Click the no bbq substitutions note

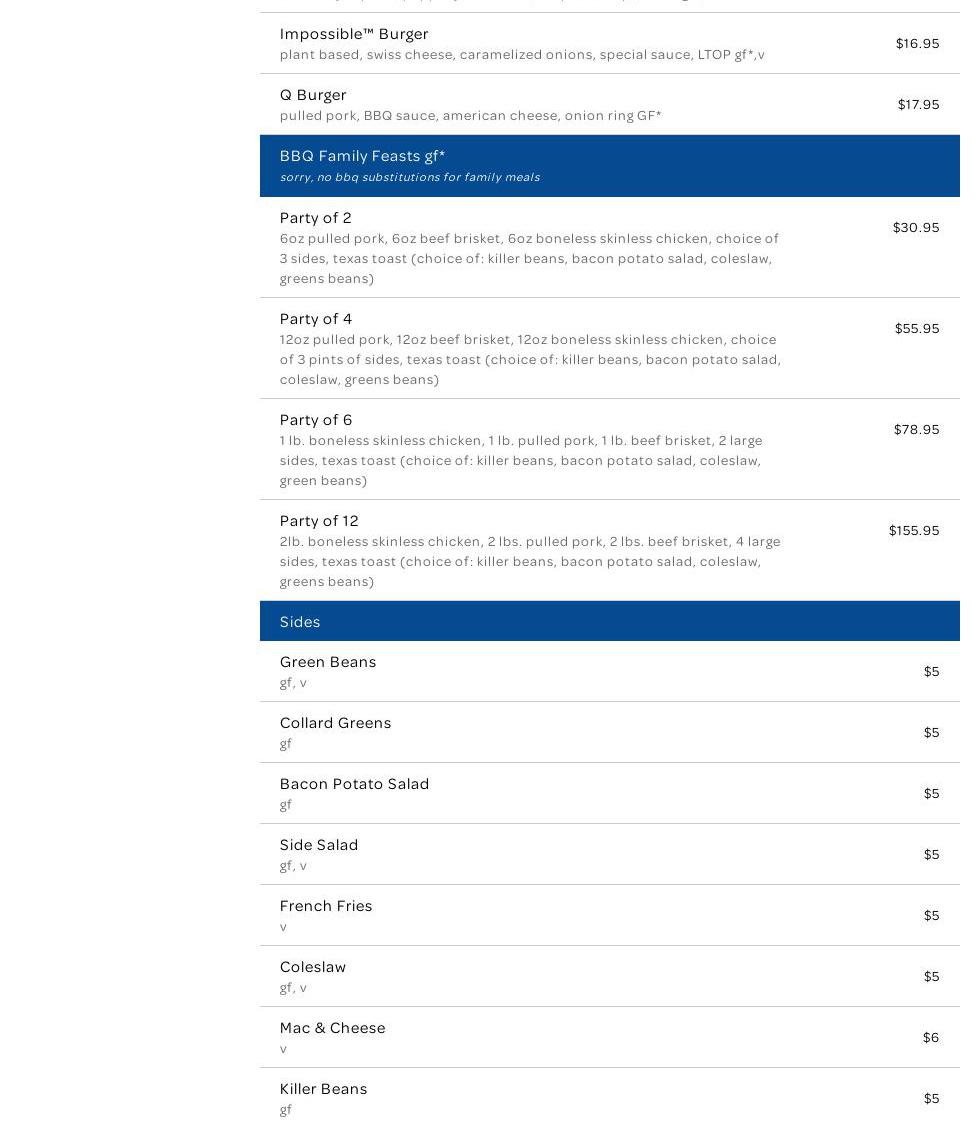pos(409,177)
